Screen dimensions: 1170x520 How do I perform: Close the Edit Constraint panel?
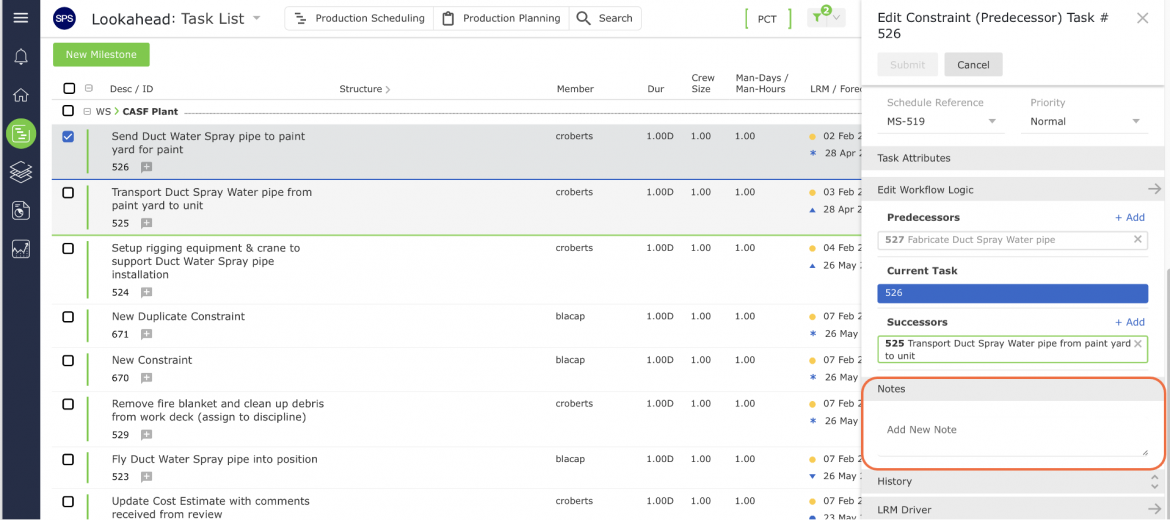pos(1142,18)
